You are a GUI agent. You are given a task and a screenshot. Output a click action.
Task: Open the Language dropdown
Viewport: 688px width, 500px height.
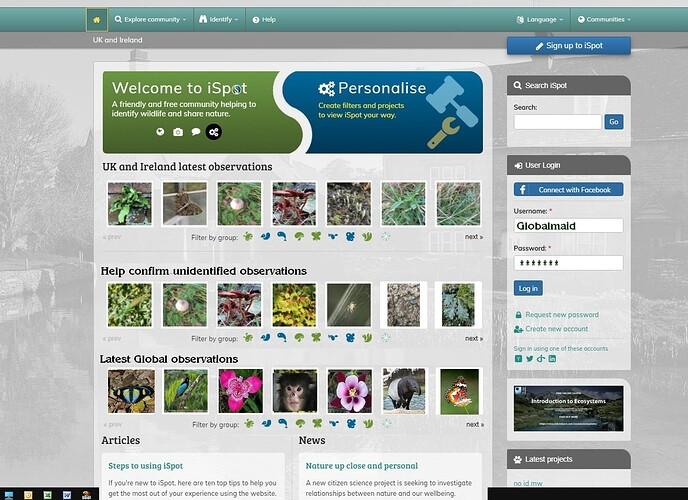tap(540, 20)
